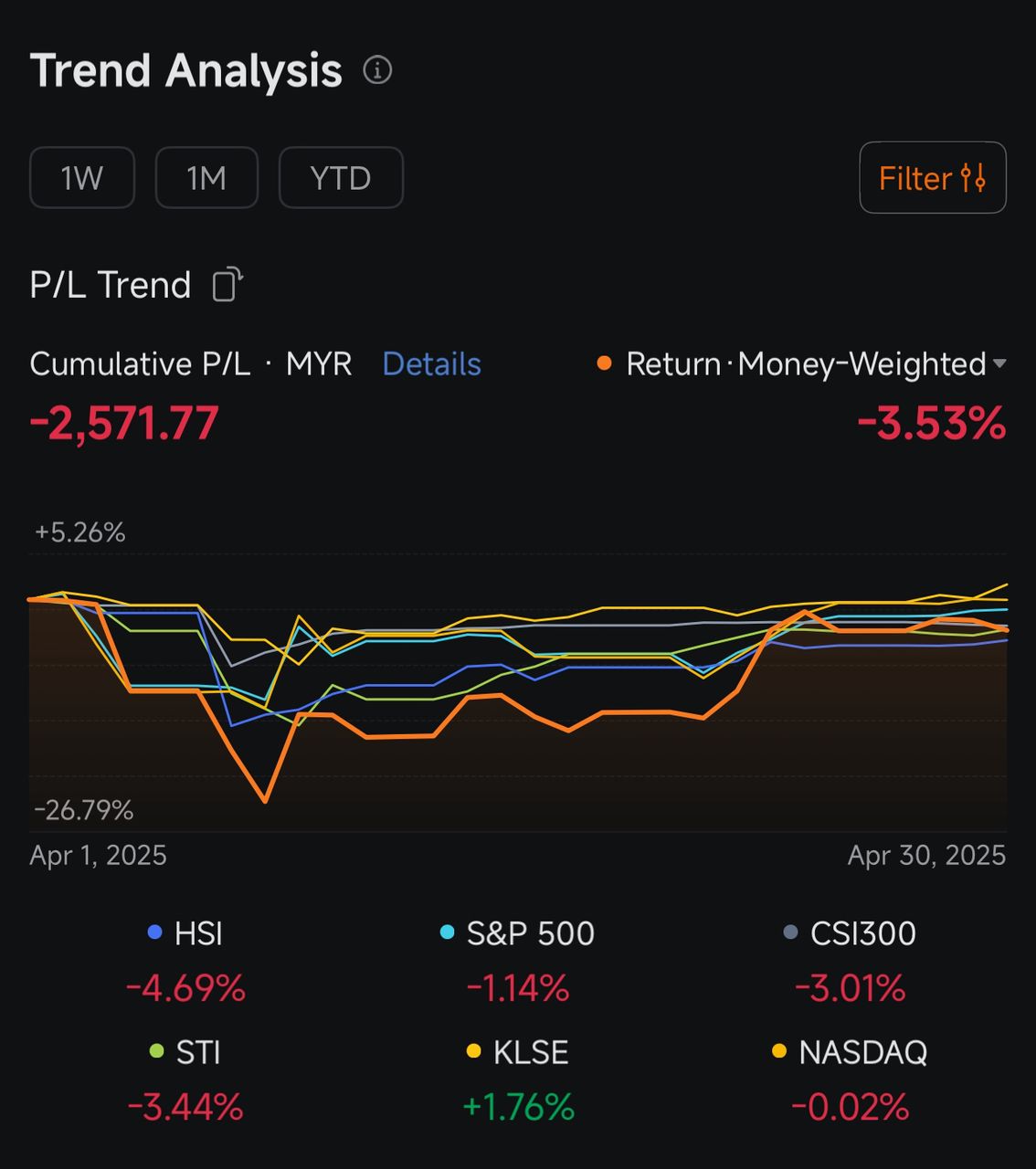Image resolution: width=1036 pixels, height=1169 pixels.
Task: Toggle the STI benchmark in the legend
Action: pyautogui.click(x=186, y=1052)
